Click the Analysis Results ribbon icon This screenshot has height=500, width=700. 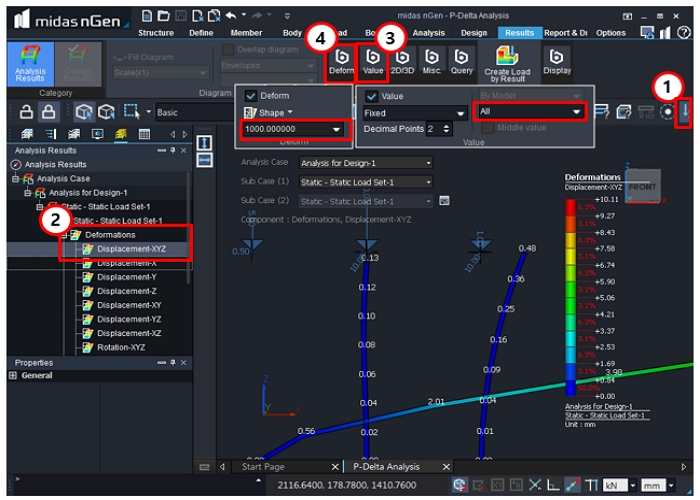point(30,66)
